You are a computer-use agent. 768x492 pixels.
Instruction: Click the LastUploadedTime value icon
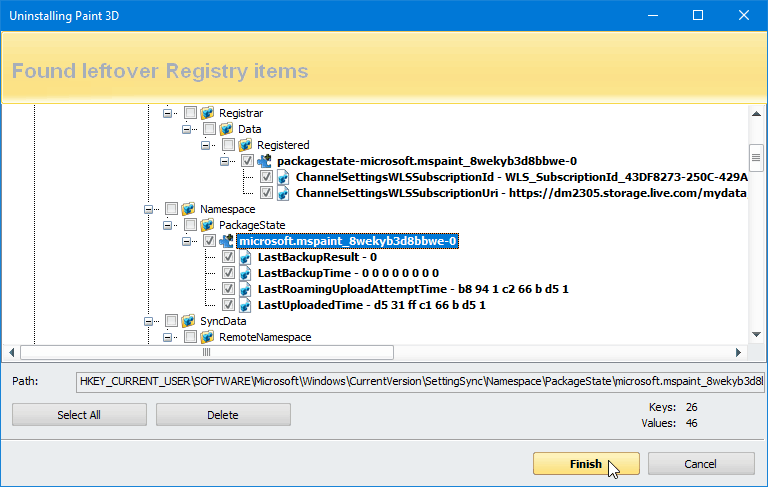click(245, 305)
